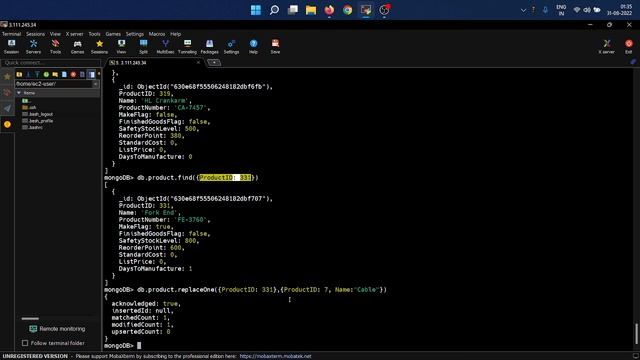
Task: Open the Sftp orange globe sidebar tab
Action: click(x=7, y=124)
